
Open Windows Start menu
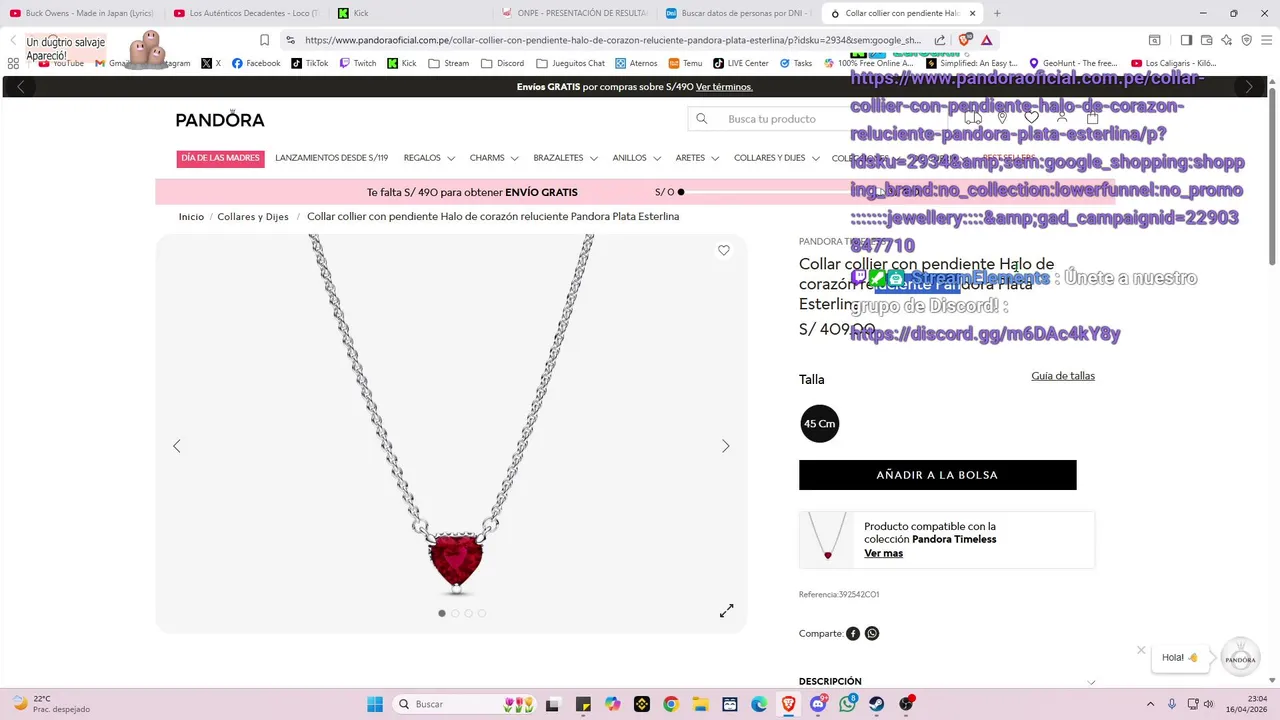coord(375,704)
